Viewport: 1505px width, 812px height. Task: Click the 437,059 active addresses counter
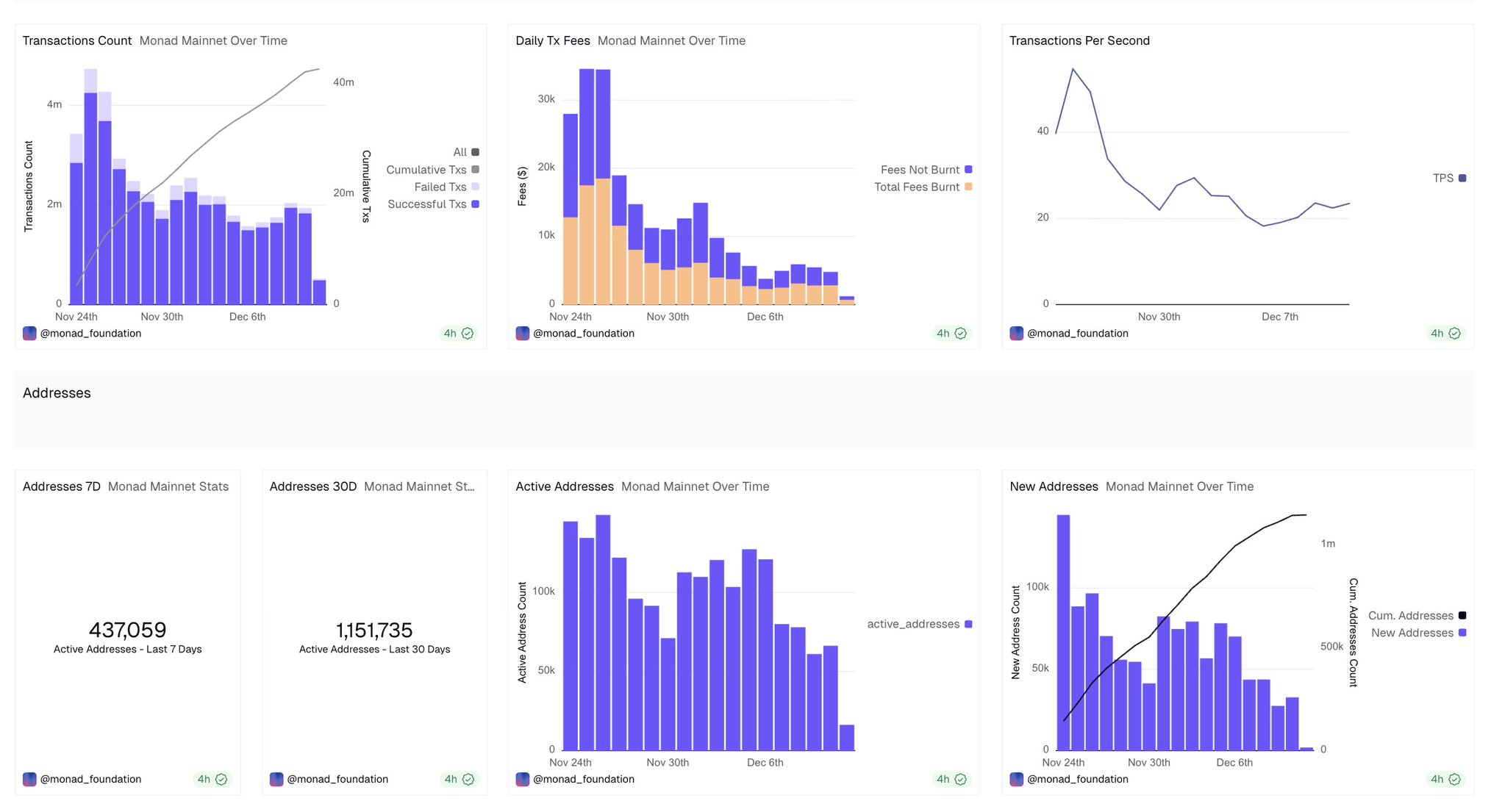(127, 630)
